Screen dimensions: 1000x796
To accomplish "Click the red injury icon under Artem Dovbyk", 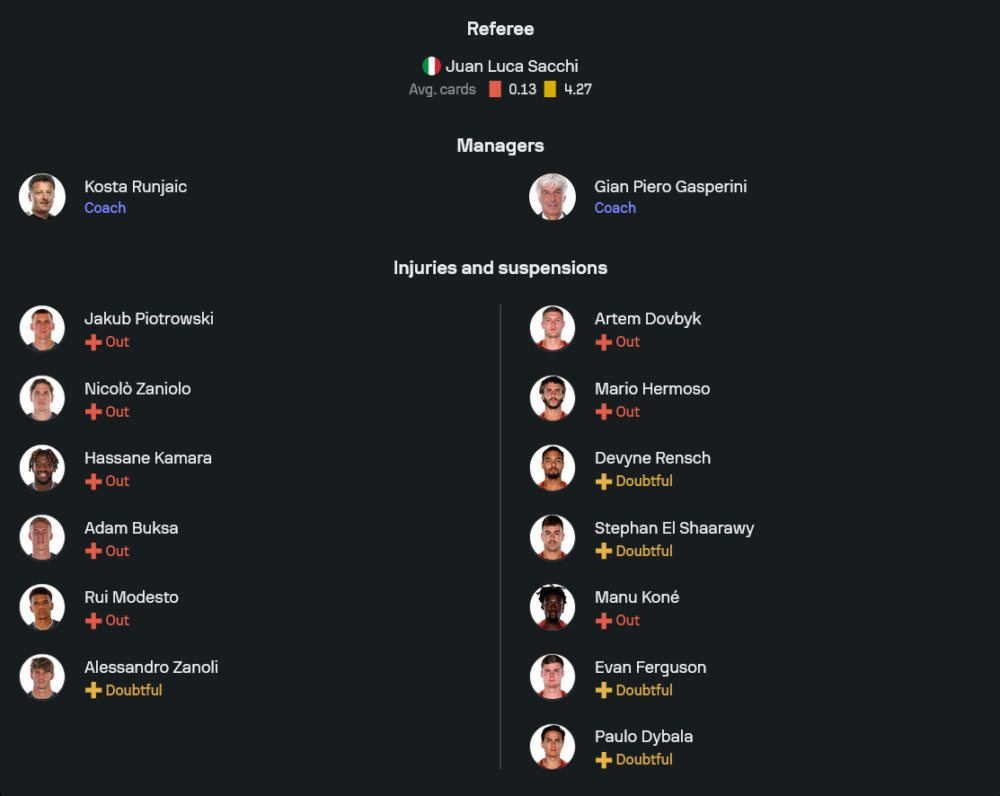I will (603, 342).
